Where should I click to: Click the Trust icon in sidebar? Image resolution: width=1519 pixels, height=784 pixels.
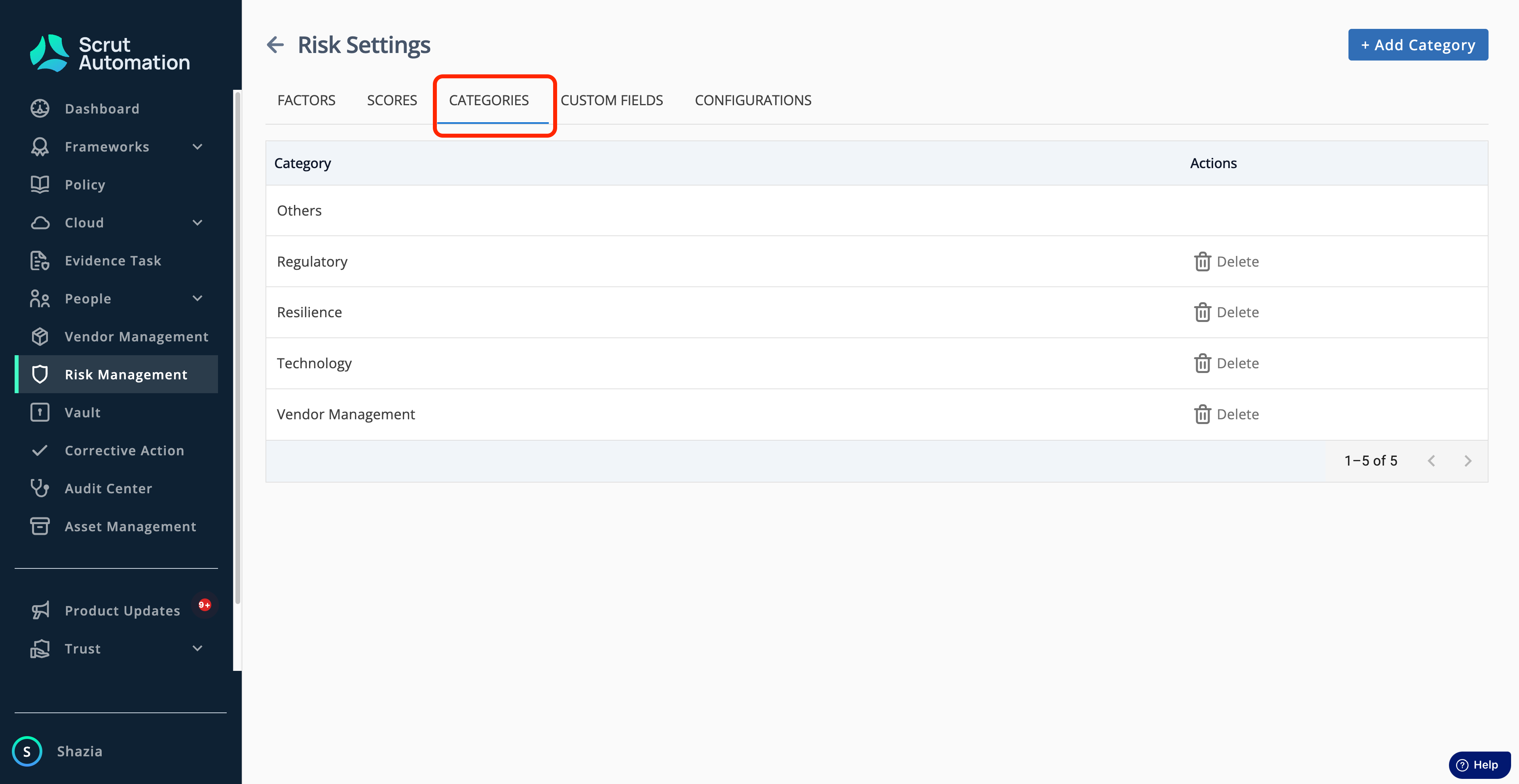click(40, 648)
